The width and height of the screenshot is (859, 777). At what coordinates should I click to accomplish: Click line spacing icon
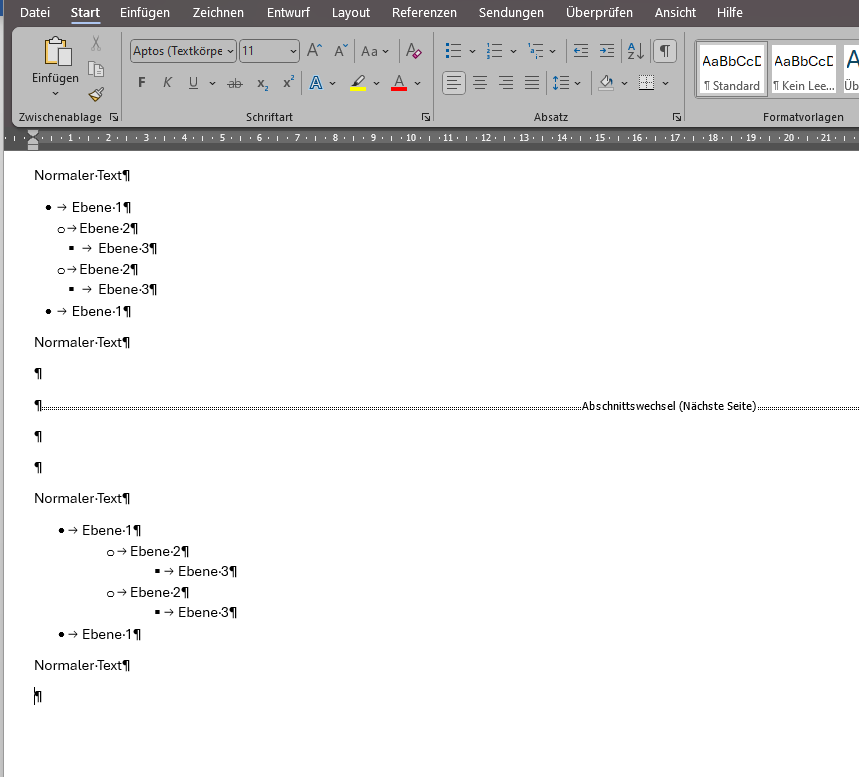[561, 83]
